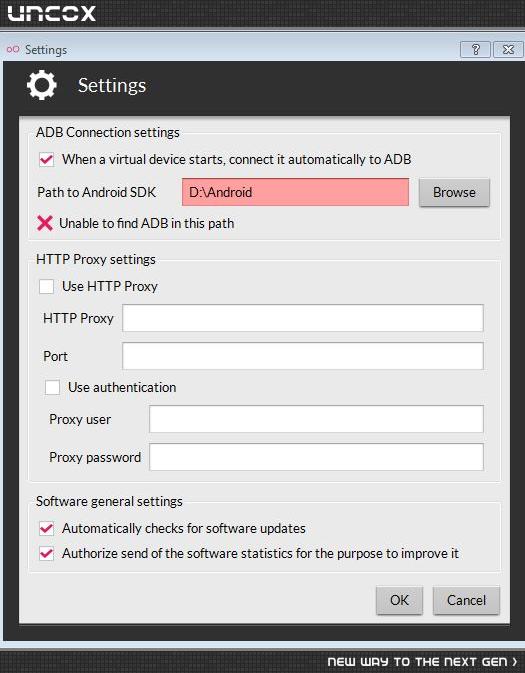Confirm settings with OK button
The width and height of the screenshot is (525, 673).
pyautogui.click(x=399, y=600)
